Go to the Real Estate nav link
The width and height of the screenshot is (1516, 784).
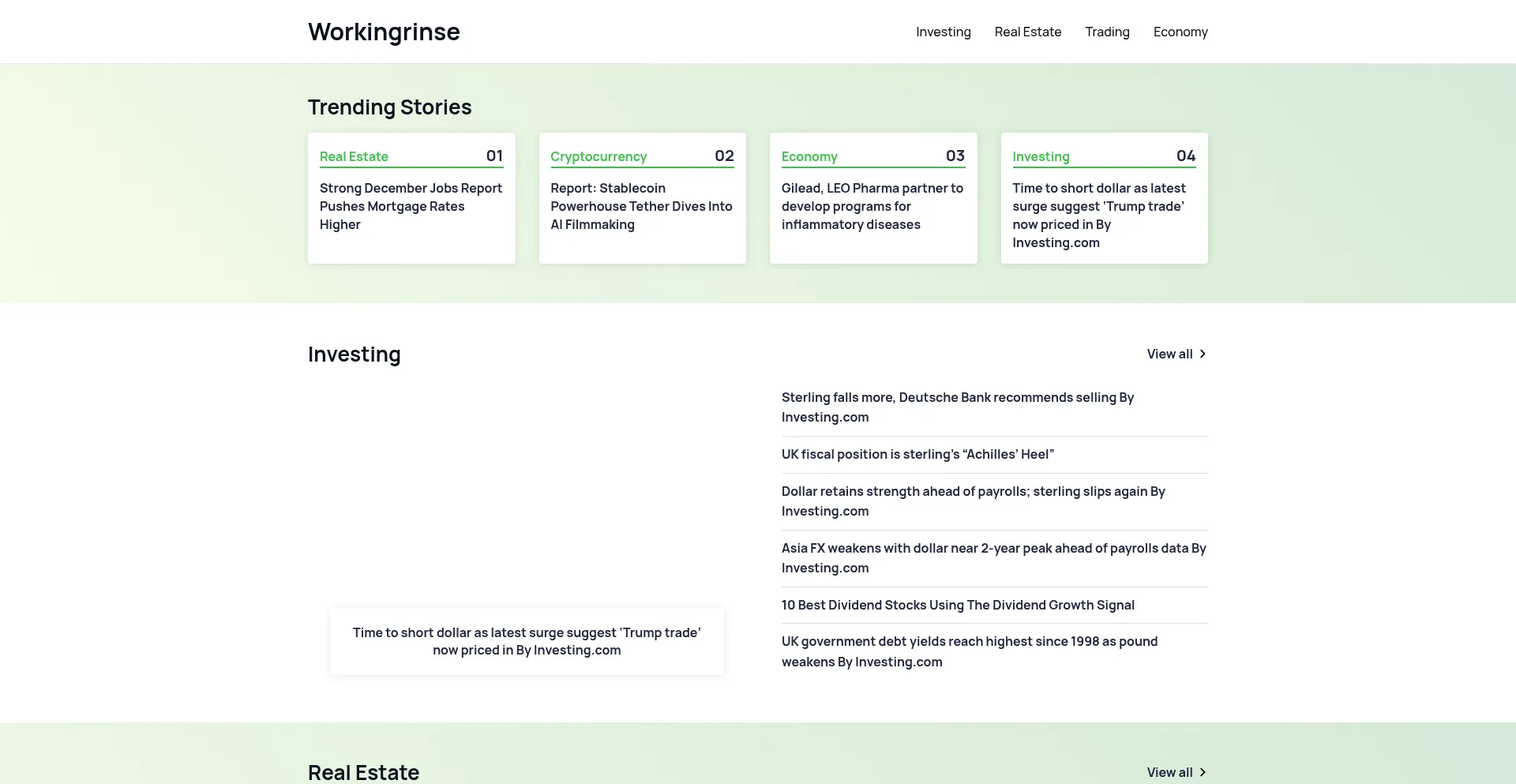coord(1027,32)
